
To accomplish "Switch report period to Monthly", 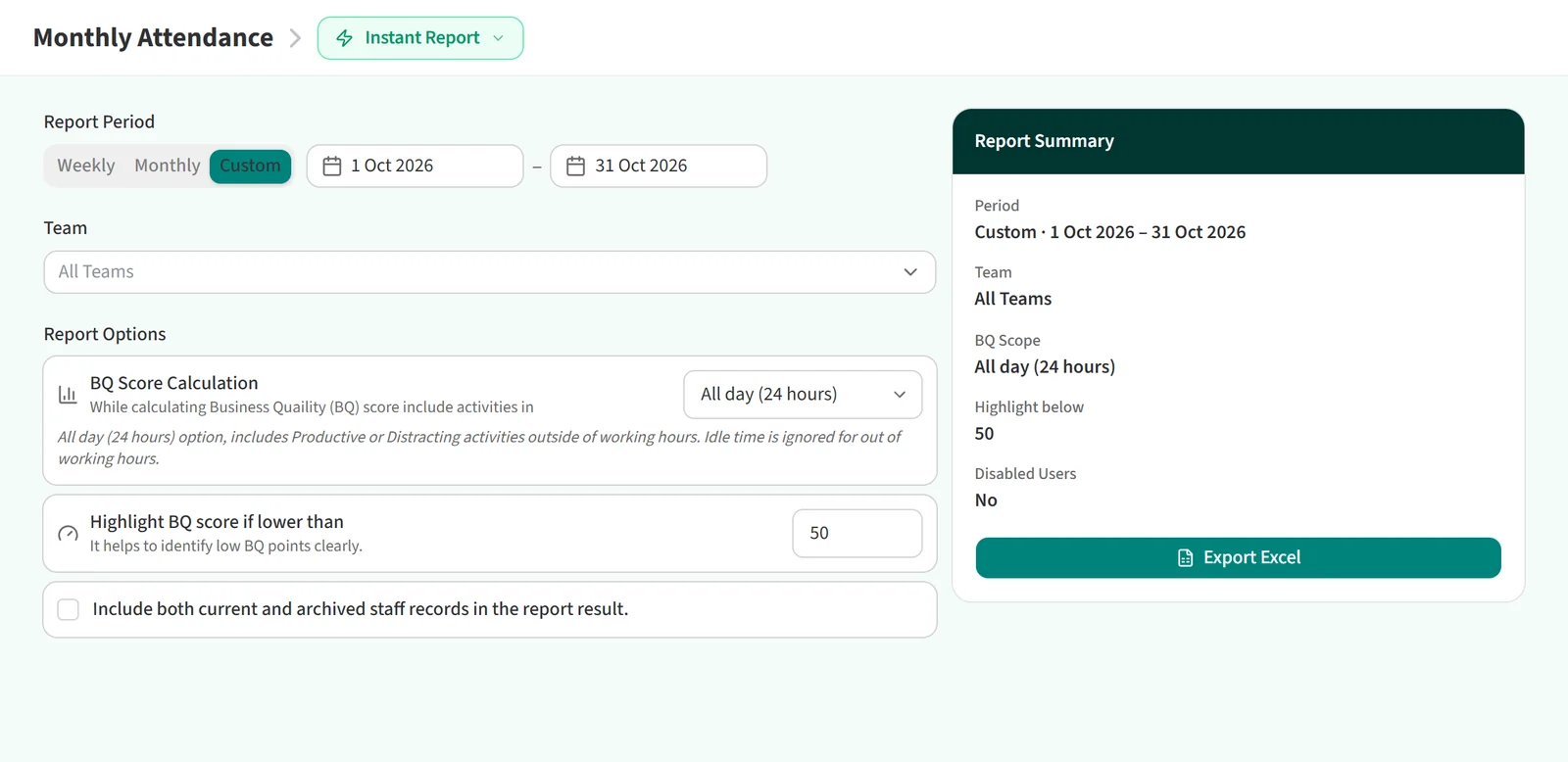I will click(168, 166).
